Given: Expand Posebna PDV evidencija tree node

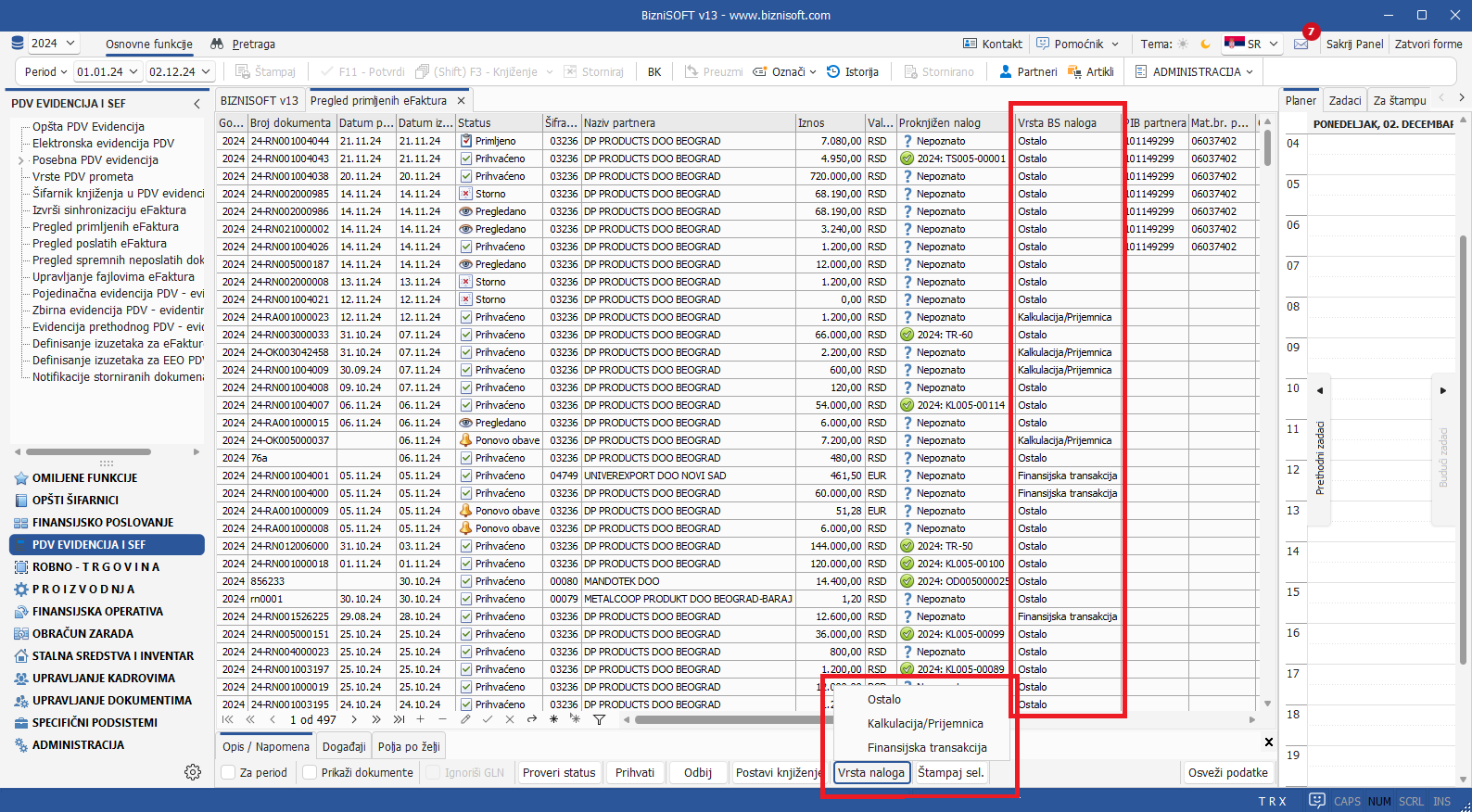Looking at the screenshot, I should click(x=21, y=160).
